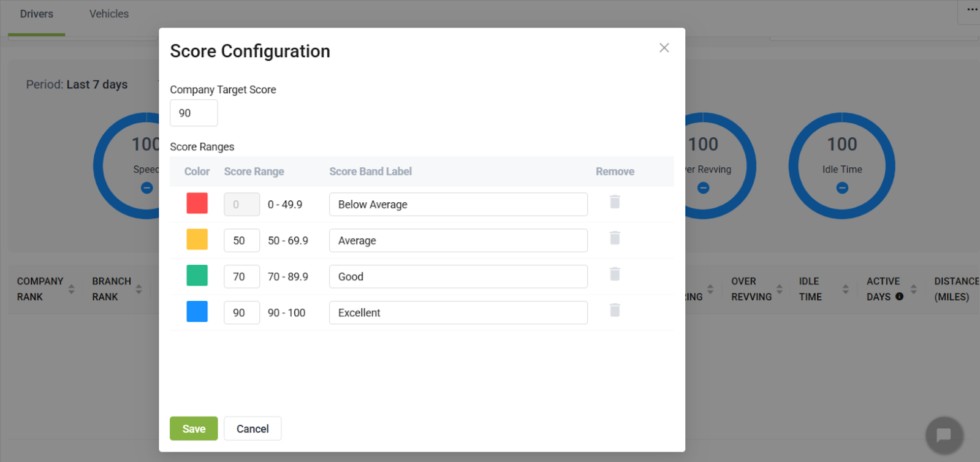This screenshot has height=462, width=980.
Task: Edit the range start 90 in Excellent row
Action: coord(242,313)
